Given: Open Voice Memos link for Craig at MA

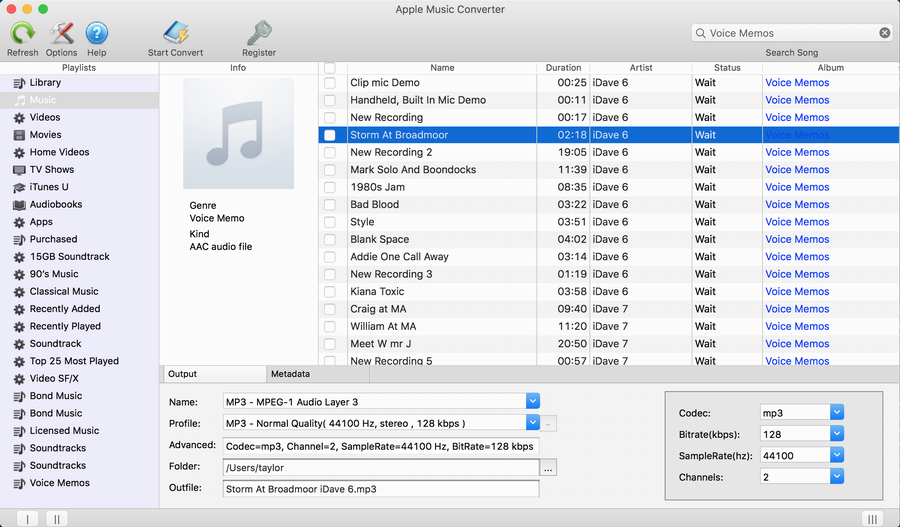Looking at the screenshot, I should (x=797, y=309).
